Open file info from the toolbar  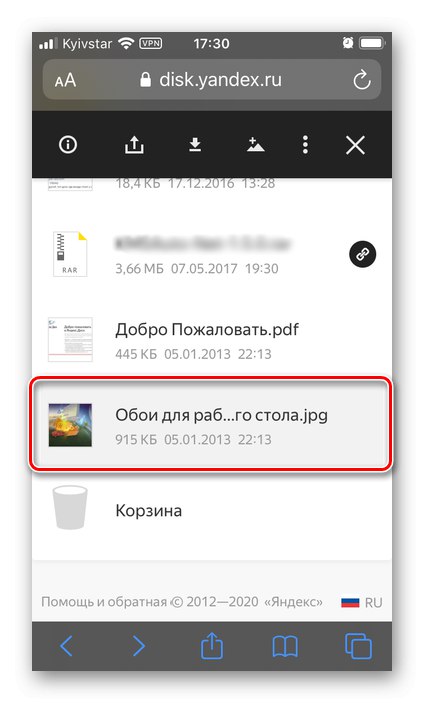coord(68,145)
